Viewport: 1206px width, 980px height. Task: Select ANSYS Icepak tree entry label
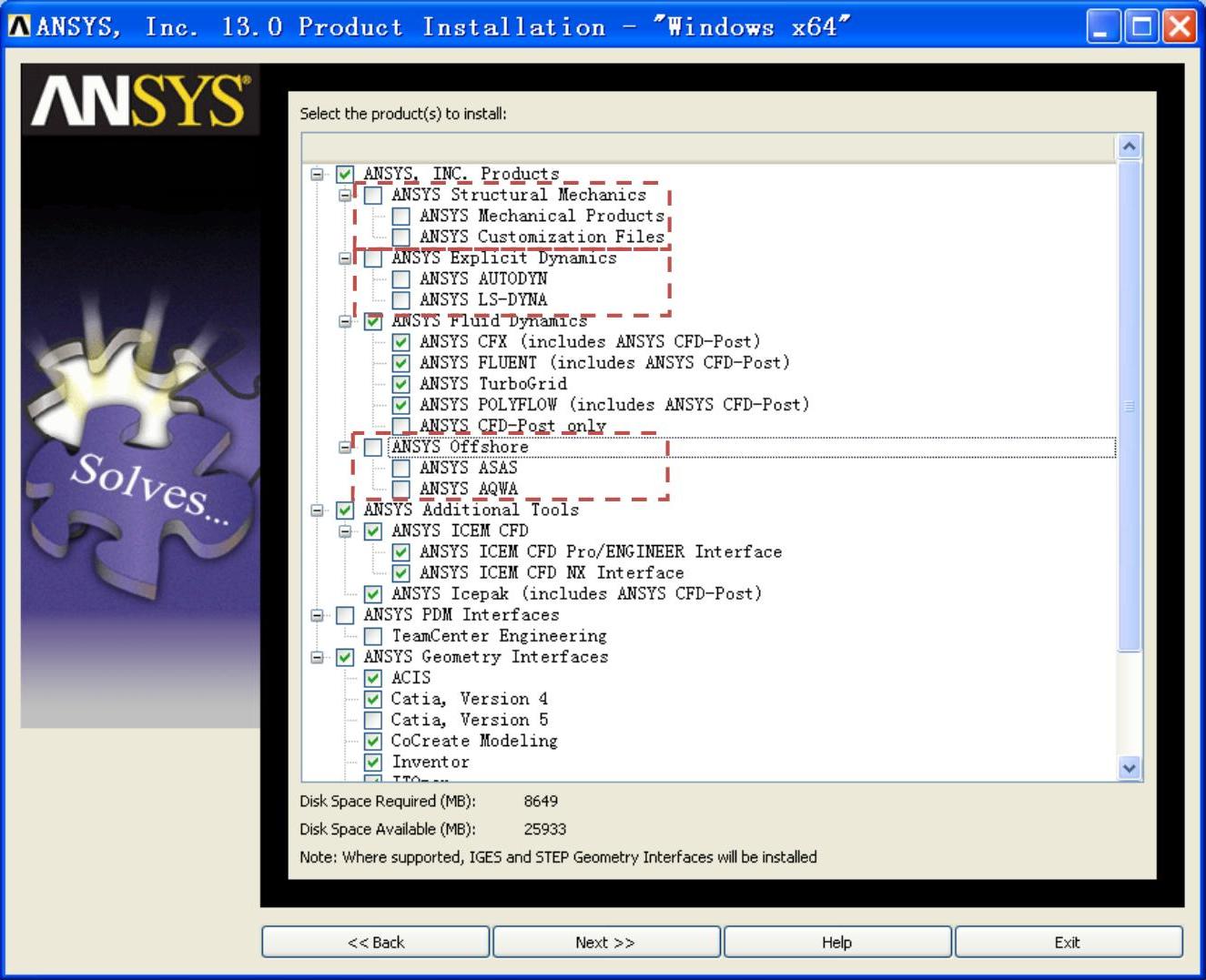pyautogui.click(x=575, y=594)
